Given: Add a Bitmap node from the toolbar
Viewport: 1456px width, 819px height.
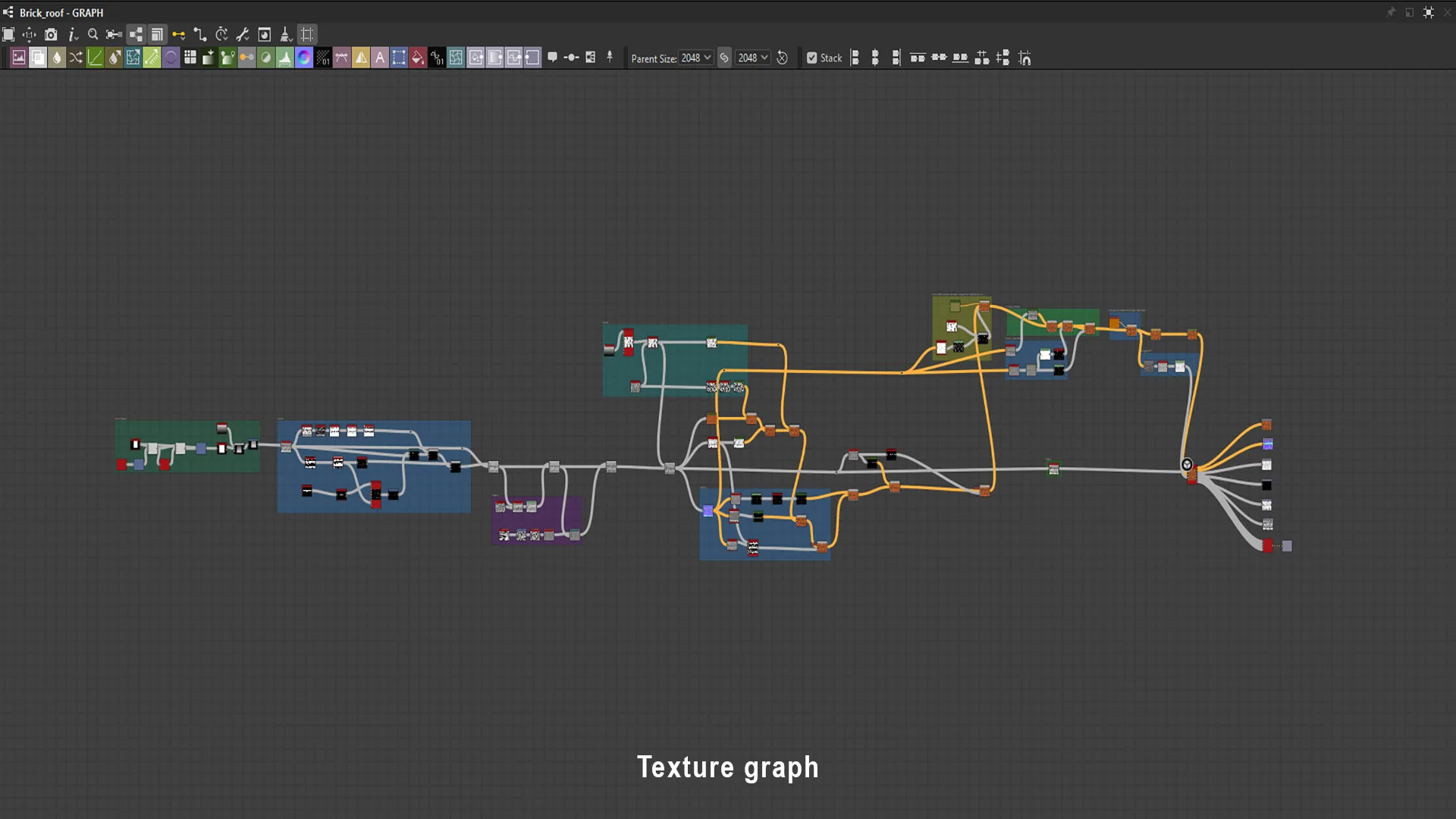Looking at the screenshot, I should [x=19, y=58].
